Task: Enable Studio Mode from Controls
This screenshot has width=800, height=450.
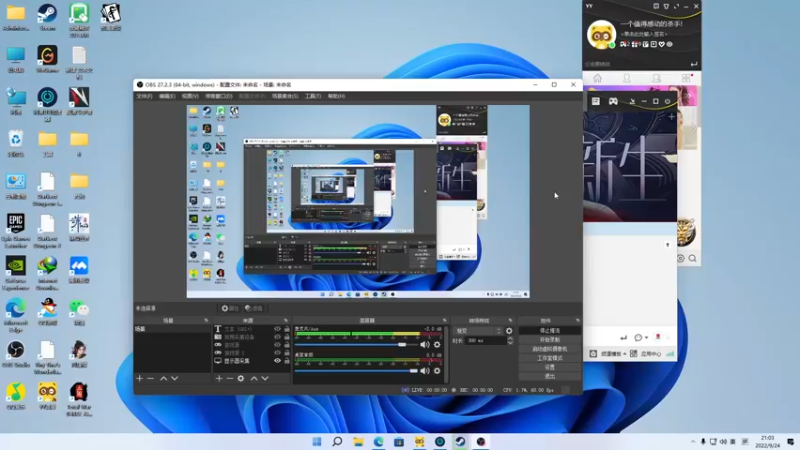Action: (x=549, y=358)
